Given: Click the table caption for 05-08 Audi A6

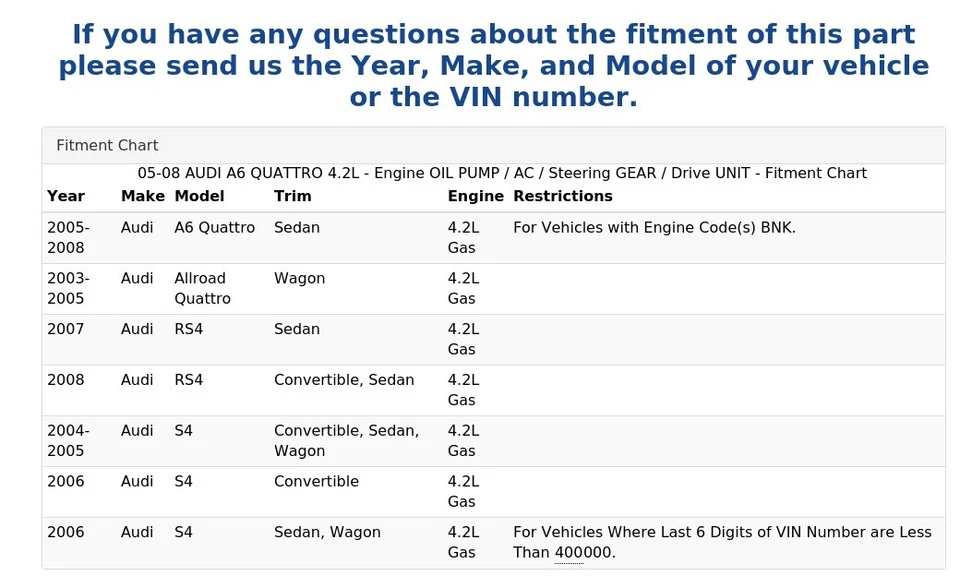Looking at the screenshot, I should pos(502,173).
